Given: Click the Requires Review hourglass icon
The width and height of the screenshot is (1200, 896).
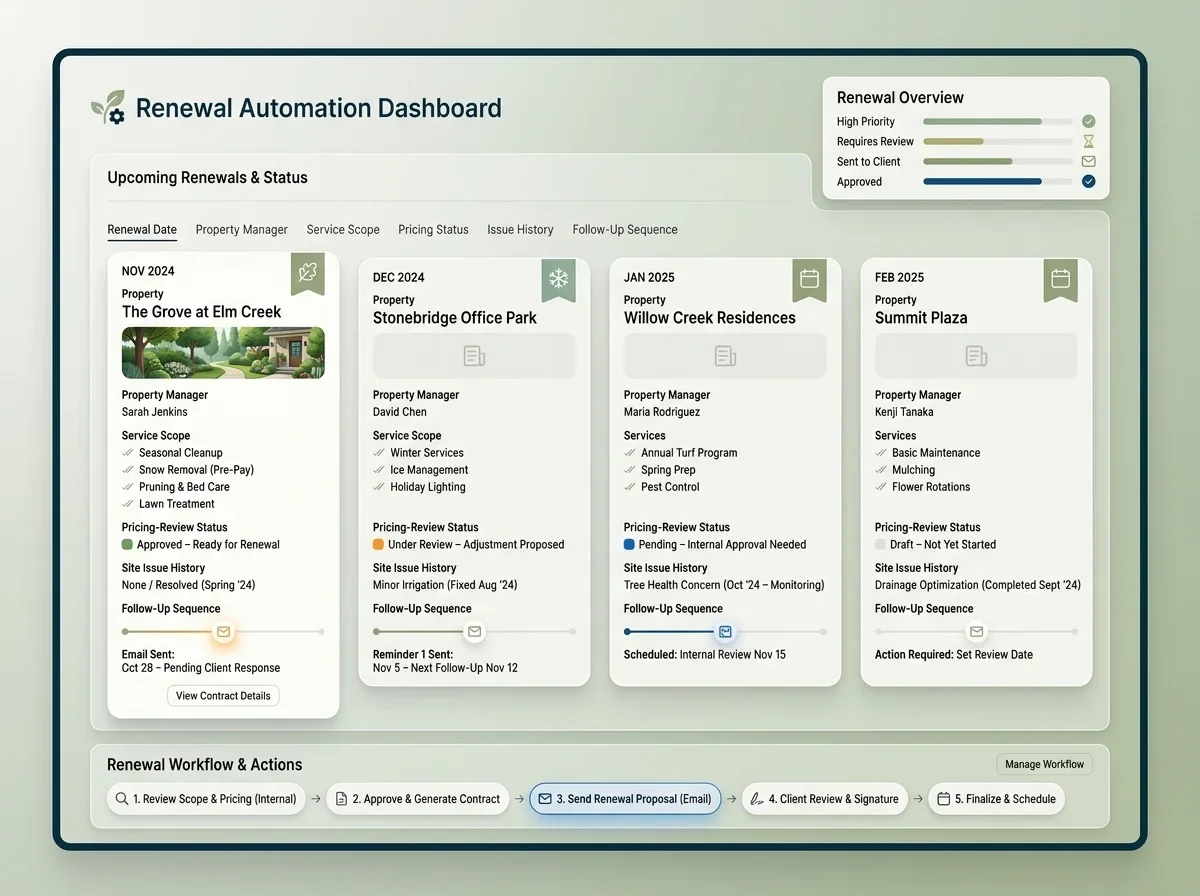Looking at the screenshot, I should [x=1088, y=142].
